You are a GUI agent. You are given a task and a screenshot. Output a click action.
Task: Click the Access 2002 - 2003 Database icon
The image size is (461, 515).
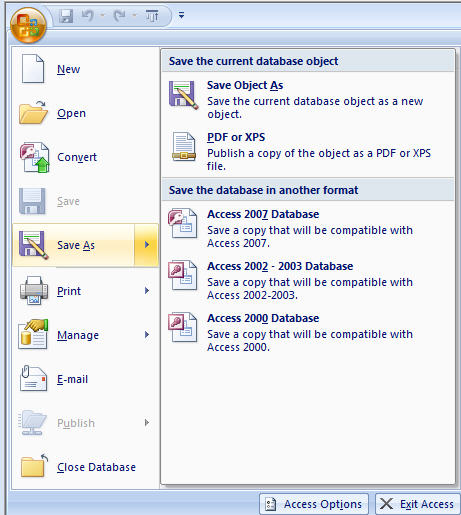(x=183, y=275)
